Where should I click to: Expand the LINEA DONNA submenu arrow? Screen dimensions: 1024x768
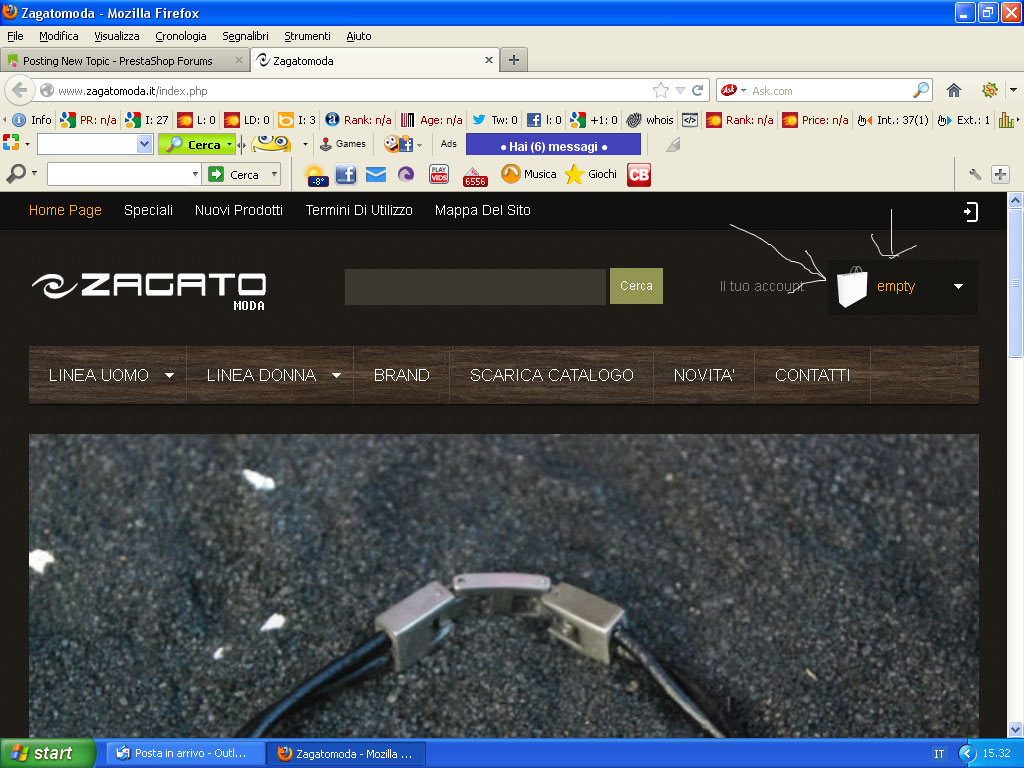click(x=336, y=376)
